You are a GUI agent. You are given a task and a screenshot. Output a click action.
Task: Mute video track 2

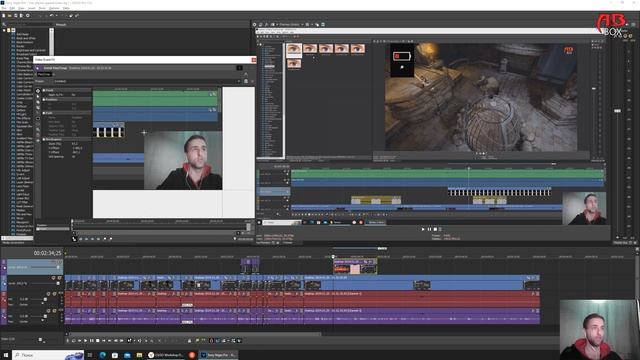tap(53, 278)
